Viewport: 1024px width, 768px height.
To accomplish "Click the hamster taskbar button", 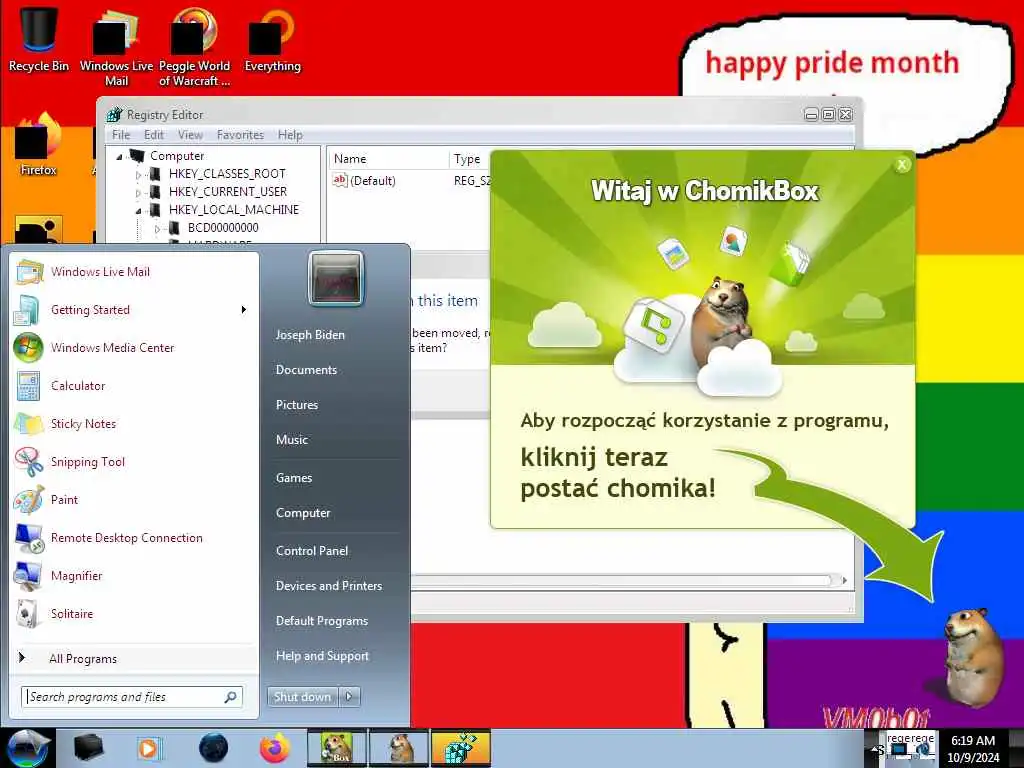I will (399, 748).
